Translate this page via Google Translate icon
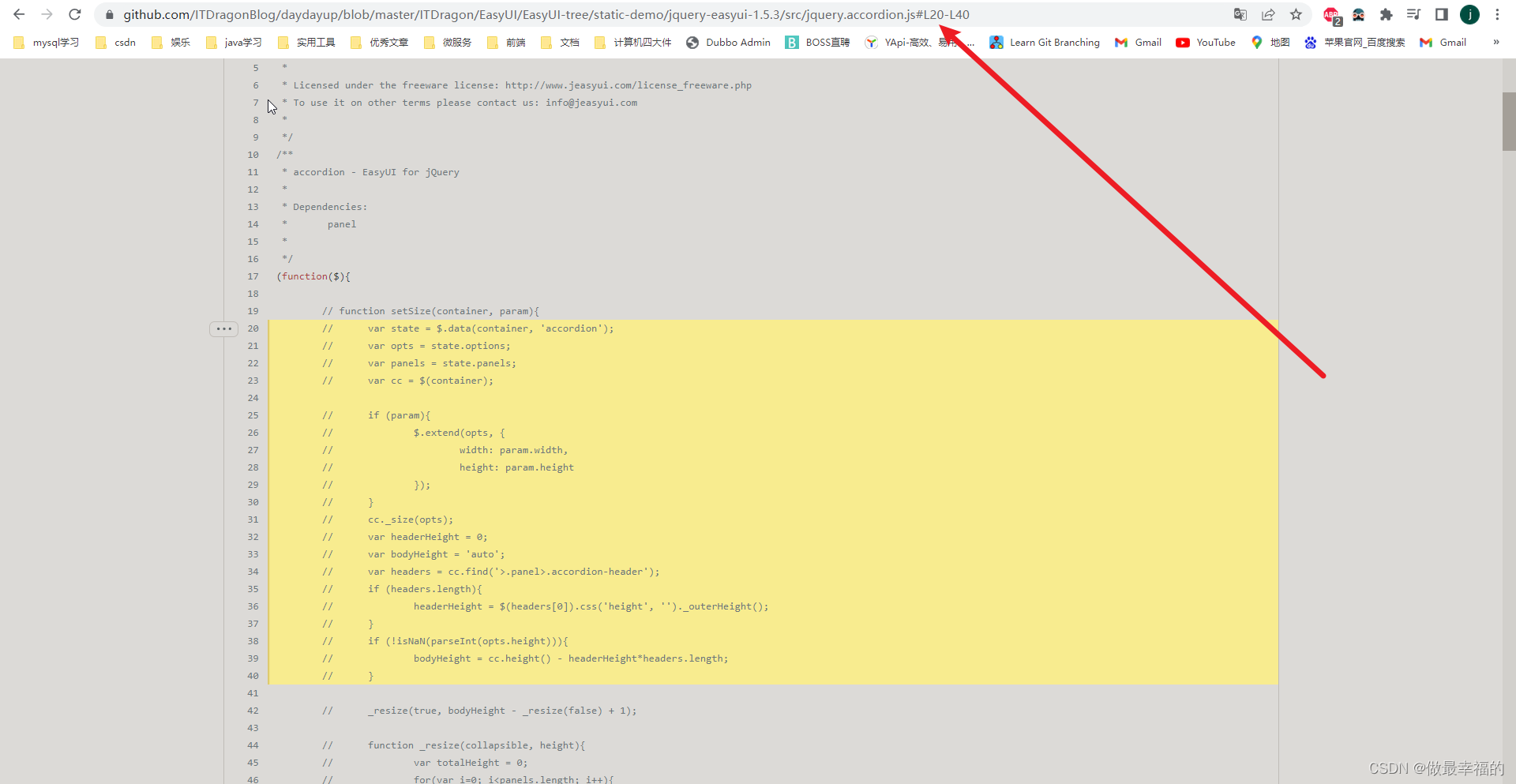Image resolution: width=1516 pixels, height=784 pixels. click(x=1240, y=14)
